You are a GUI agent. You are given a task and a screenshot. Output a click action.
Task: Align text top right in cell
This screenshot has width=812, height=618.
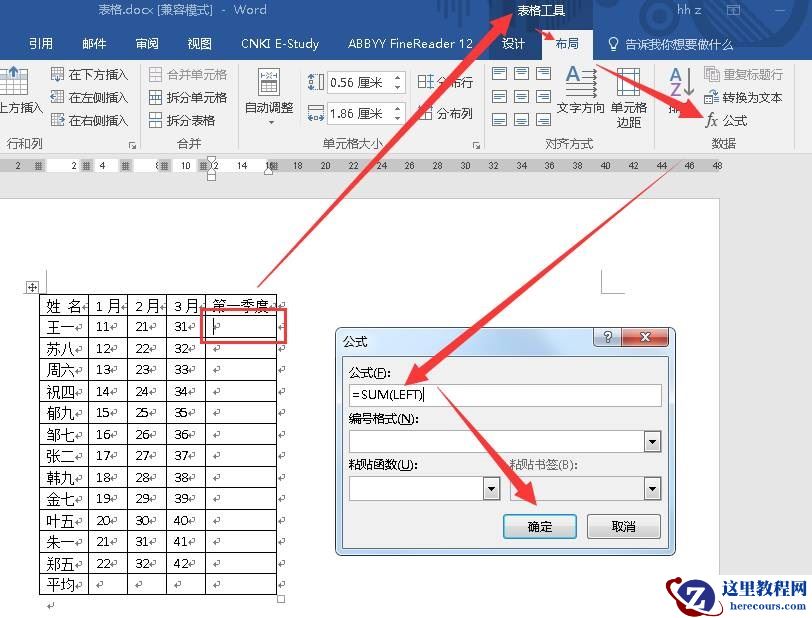tap(543, 74)
